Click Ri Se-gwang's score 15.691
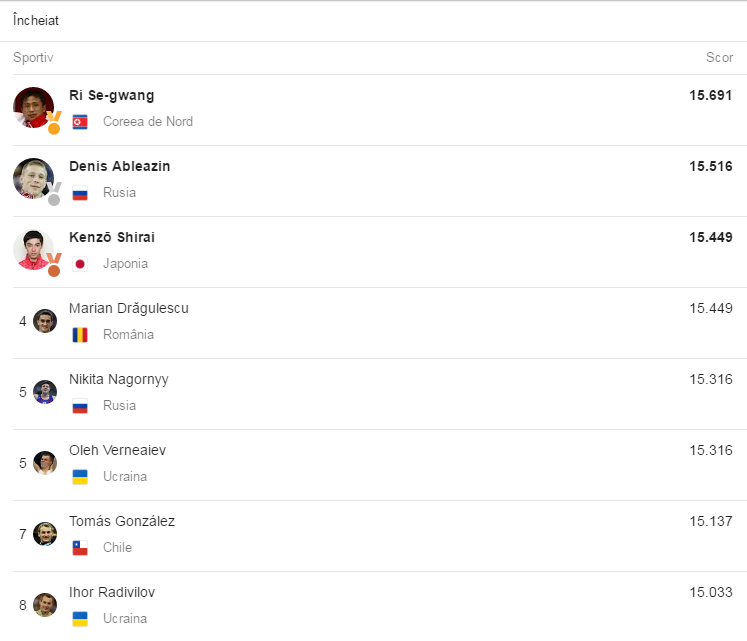 (710, 95)
